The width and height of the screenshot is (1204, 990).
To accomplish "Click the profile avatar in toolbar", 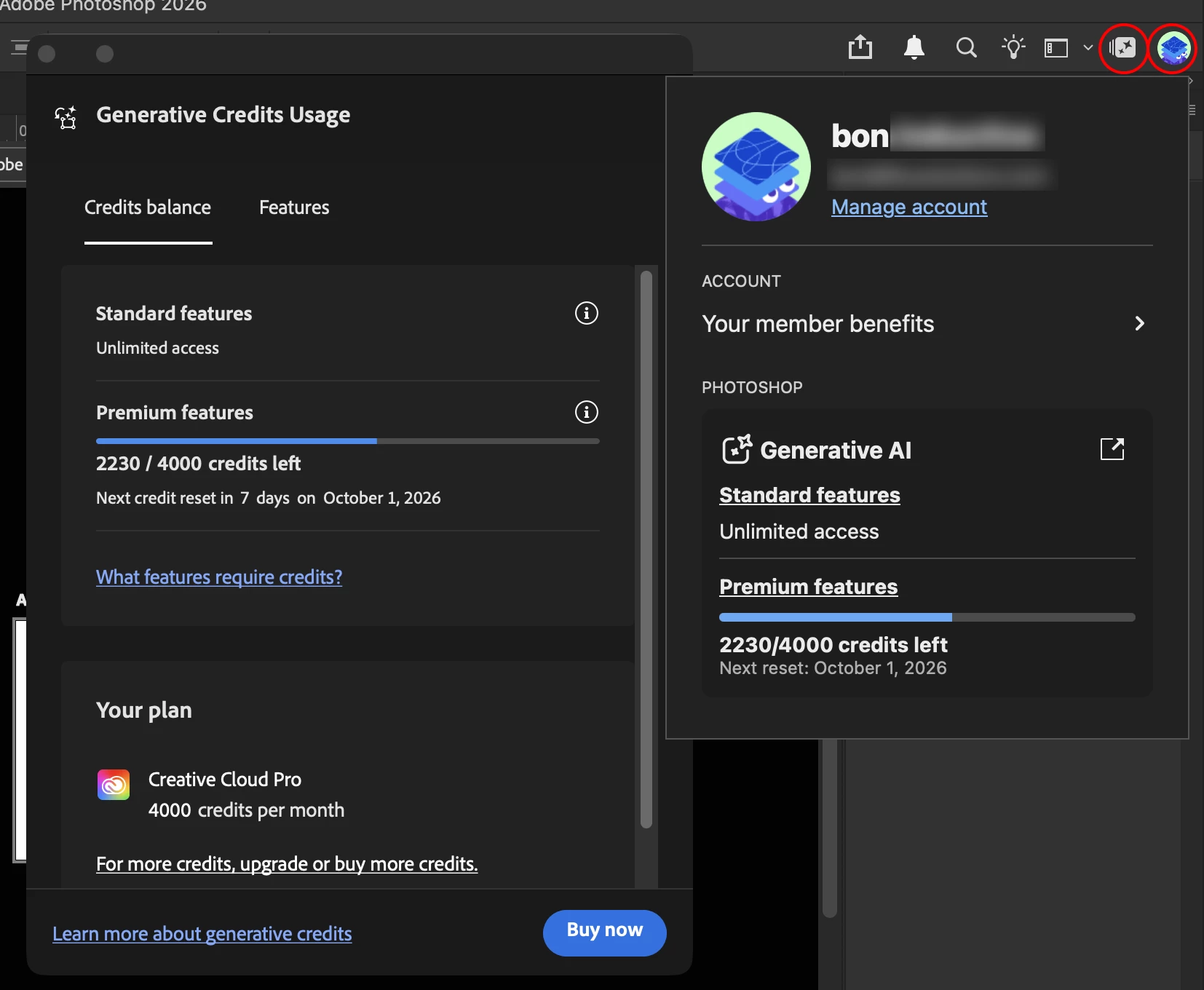I will click(1173, 48).
